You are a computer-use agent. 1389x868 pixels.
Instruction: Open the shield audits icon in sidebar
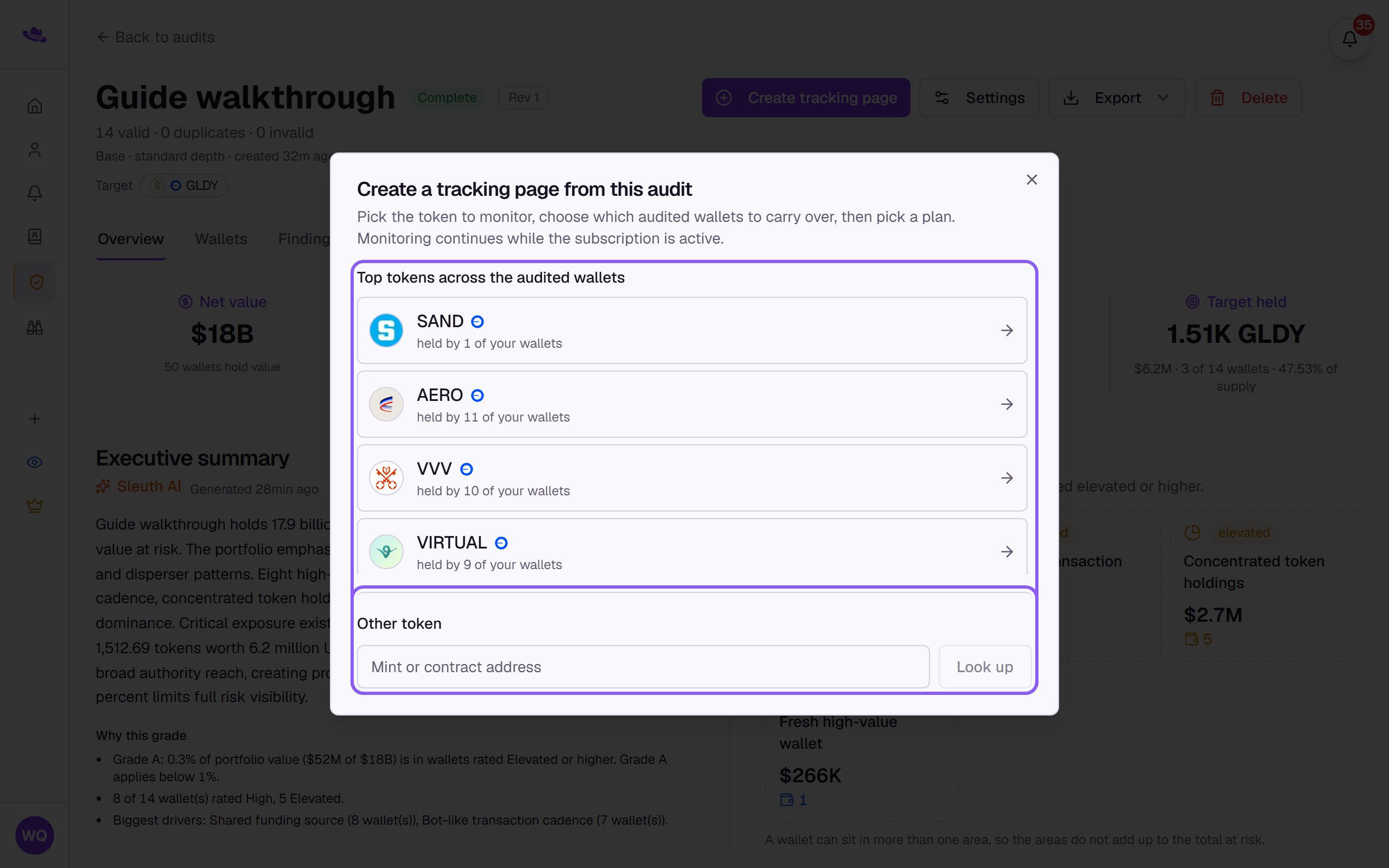(x=34, y=282)
